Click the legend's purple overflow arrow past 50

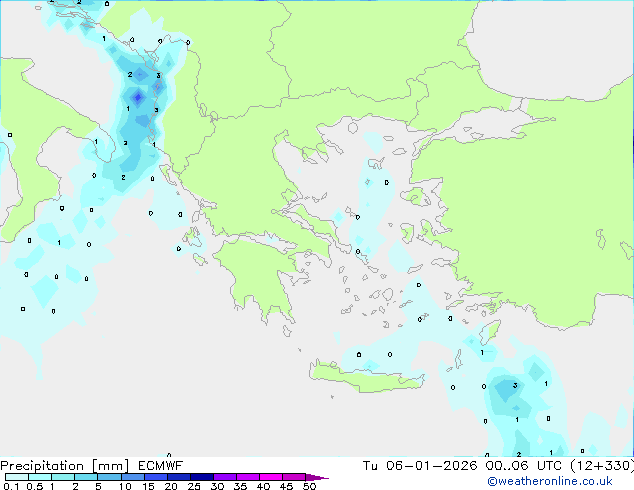click(x=317, y=477)
